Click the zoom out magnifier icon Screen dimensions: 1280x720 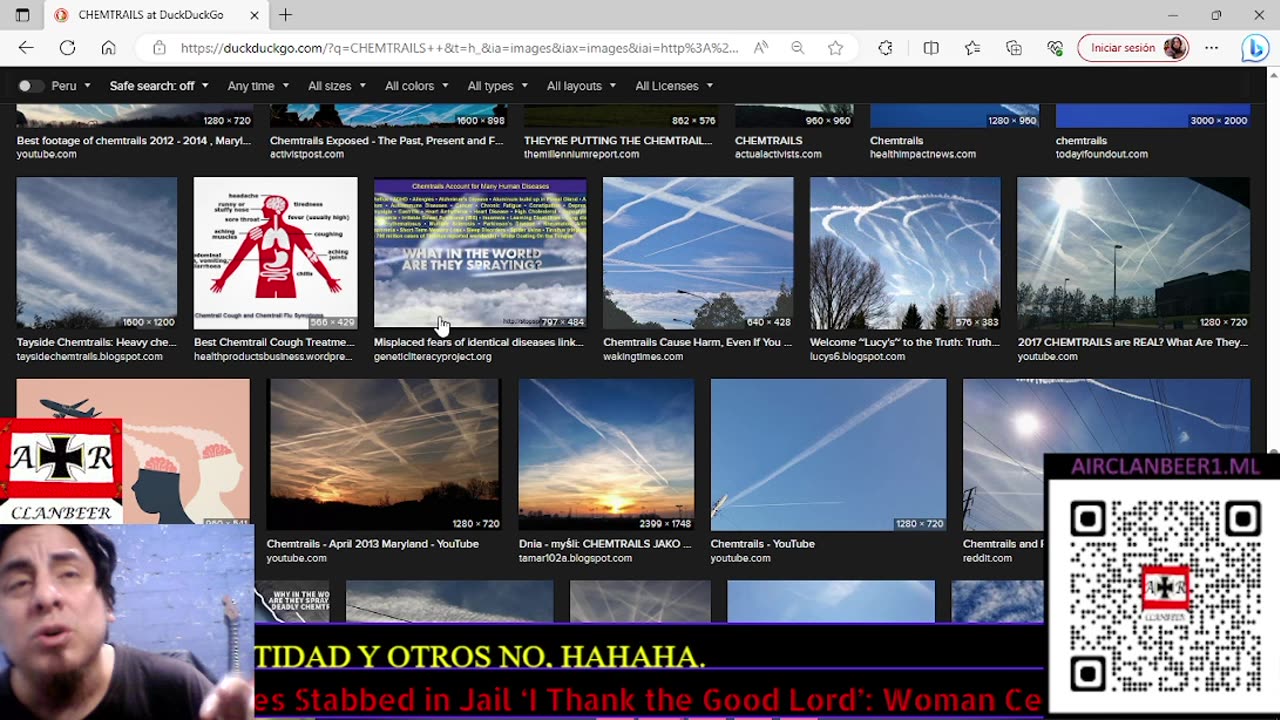point(798,48)
